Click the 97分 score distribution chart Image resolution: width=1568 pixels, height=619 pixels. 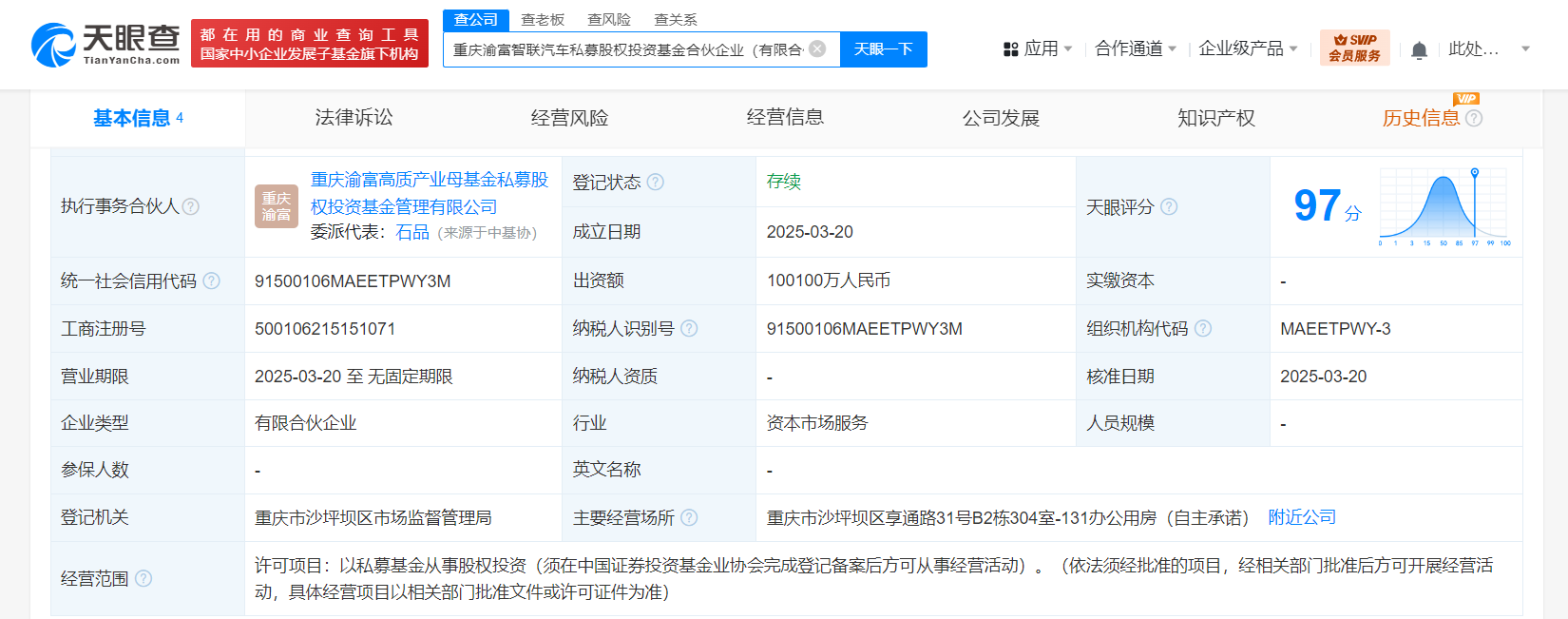(x=1443, y=206)
